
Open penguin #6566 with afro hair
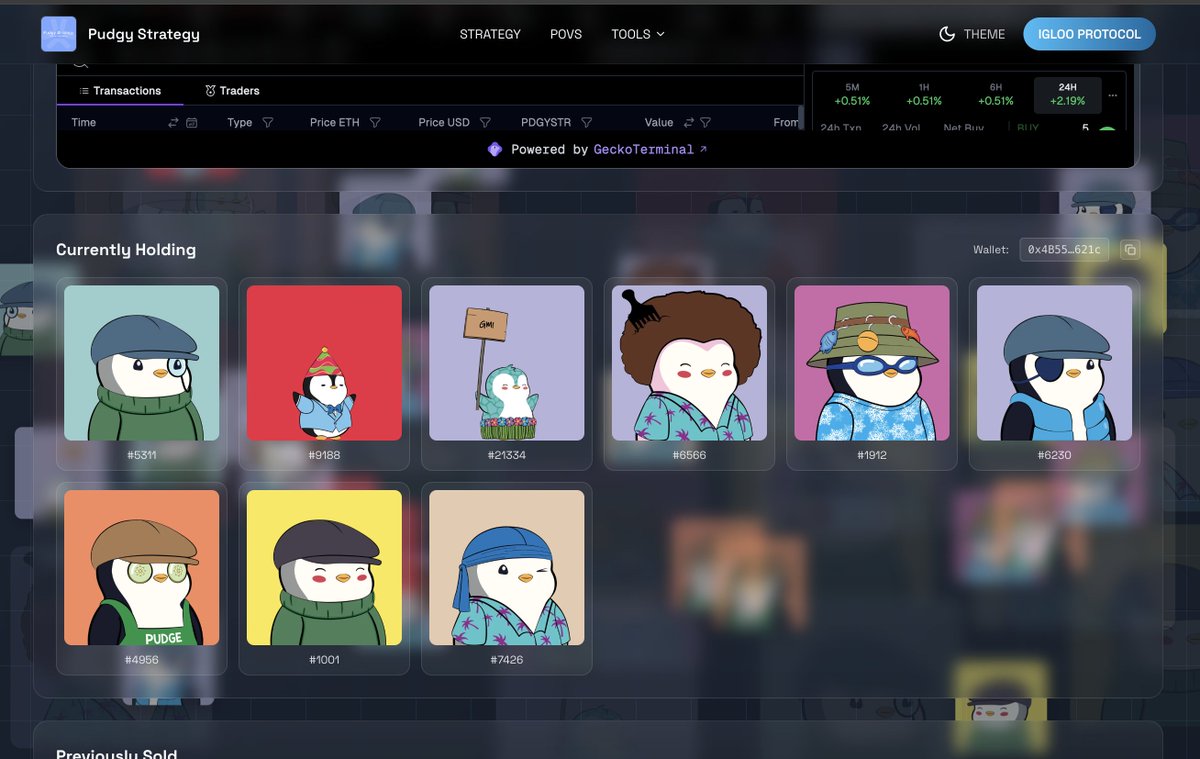(x=689, y=363)
